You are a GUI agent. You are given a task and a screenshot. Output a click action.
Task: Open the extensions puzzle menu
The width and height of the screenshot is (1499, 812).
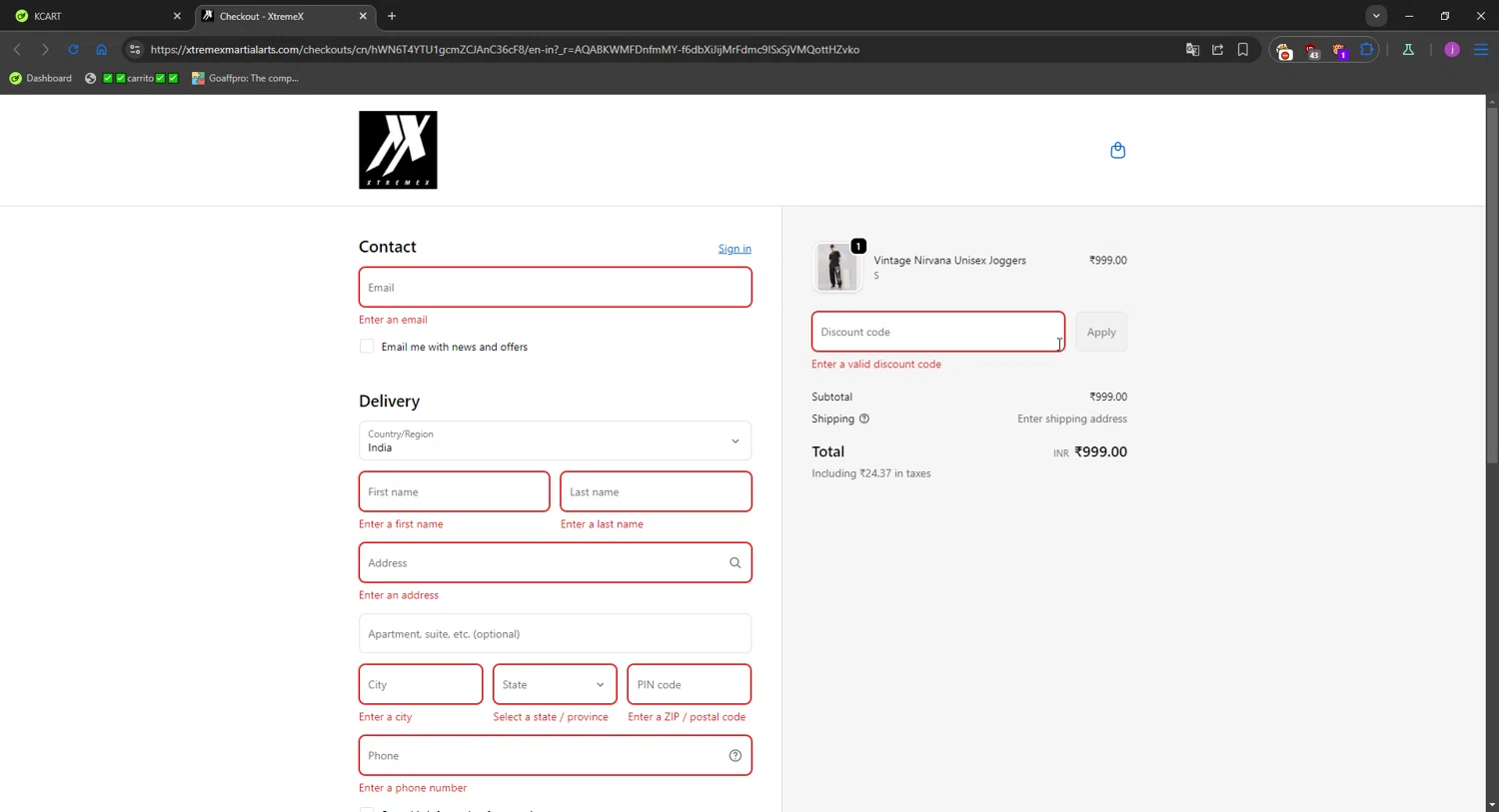click(1366, 49)
